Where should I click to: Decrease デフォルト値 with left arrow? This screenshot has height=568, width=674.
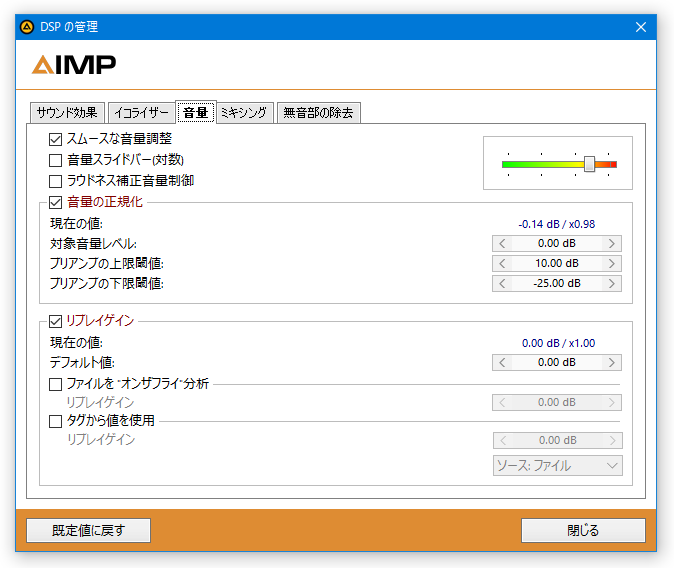[x=502, y=362]
